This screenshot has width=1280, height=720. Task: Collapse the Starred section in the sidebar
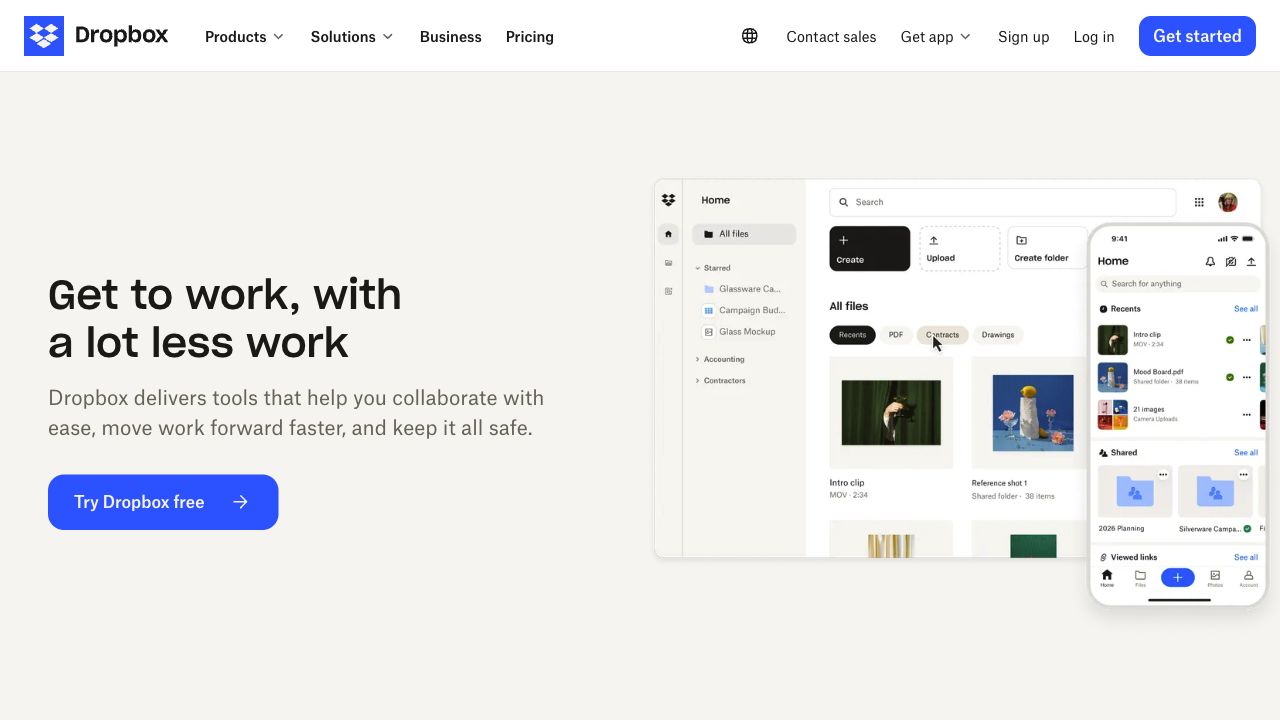pos(697,268)
